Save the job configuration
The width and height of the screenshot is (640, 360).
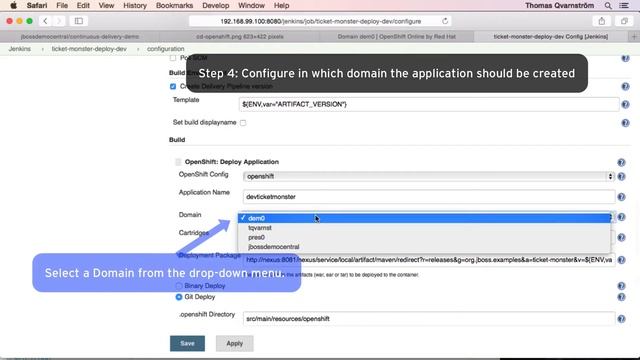pos(187,344)
